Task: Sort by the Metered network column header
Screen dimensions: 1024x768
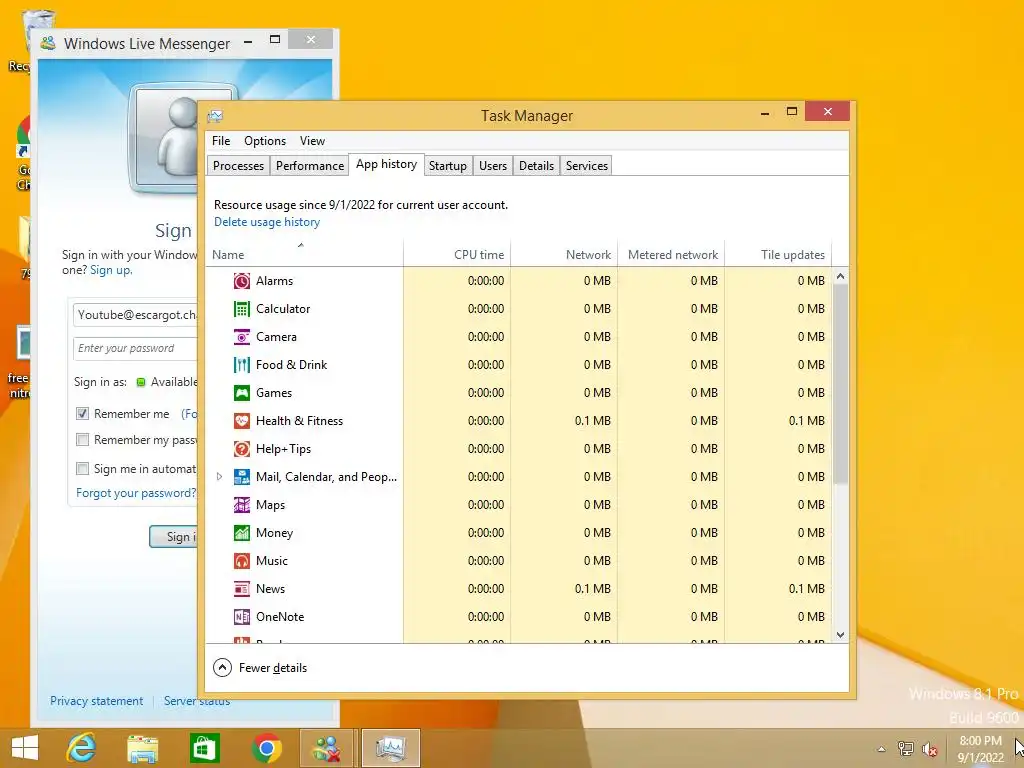Action: pos(671,255)
